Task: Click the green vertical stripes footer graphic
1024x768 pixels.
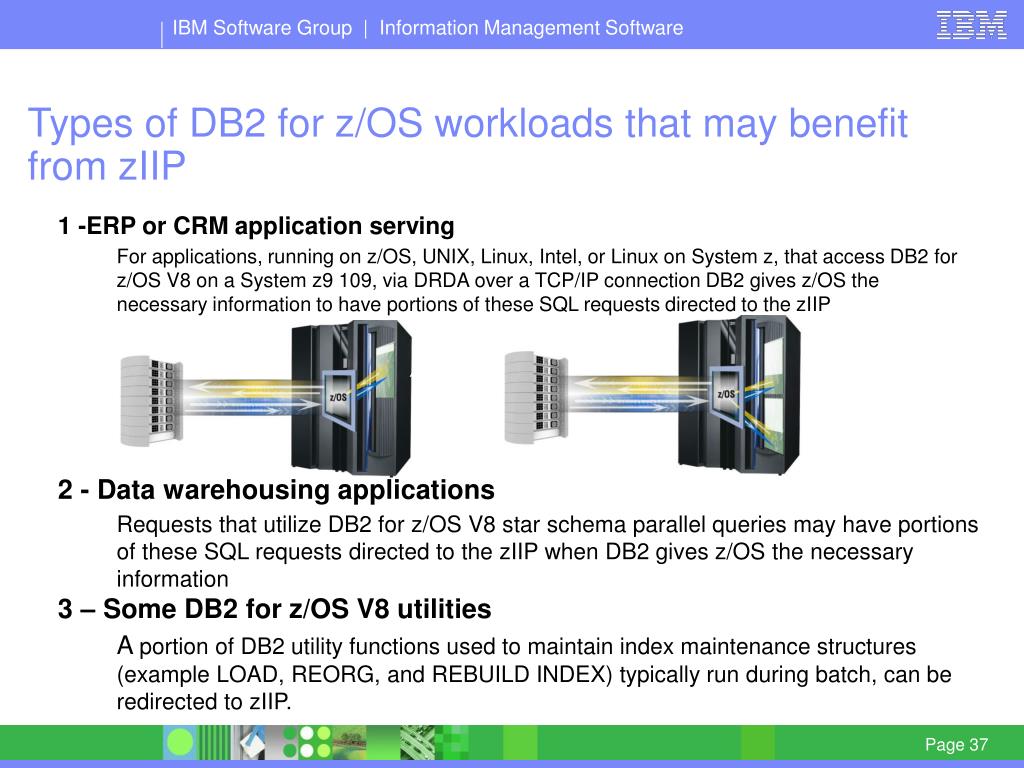Action: coord(214,742)
